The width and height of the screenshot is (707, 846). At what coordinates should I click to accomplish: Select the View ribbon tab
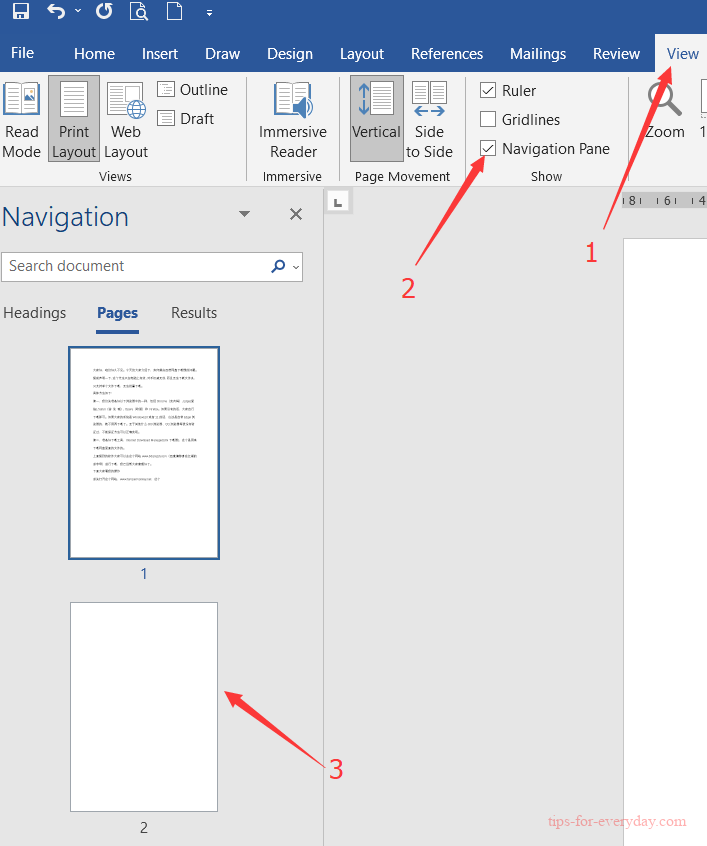pyautogui.click(x=682, y=53)
